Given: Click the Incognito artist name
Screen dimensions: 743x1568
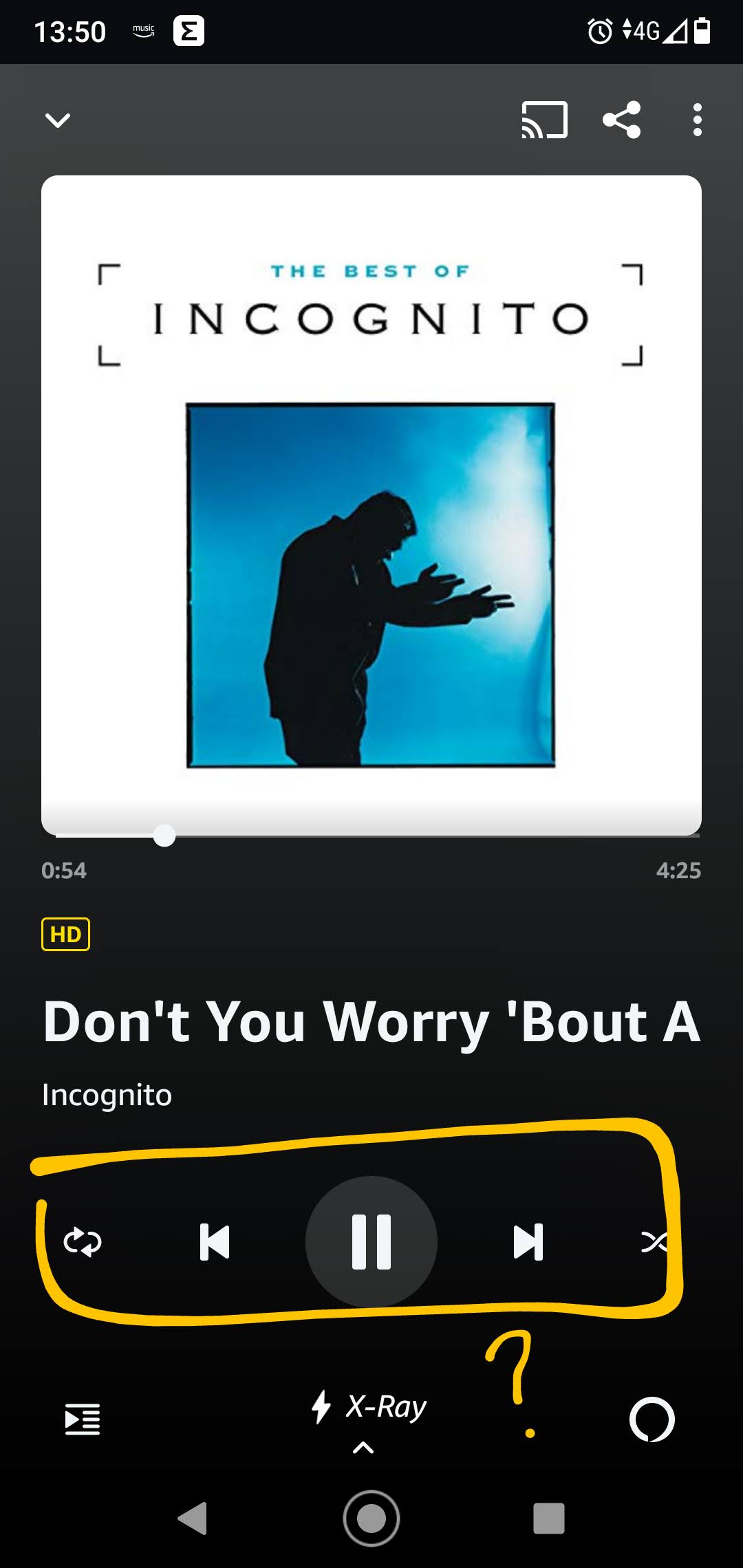Looking at the screenshot, I should tap(107, 1094).
